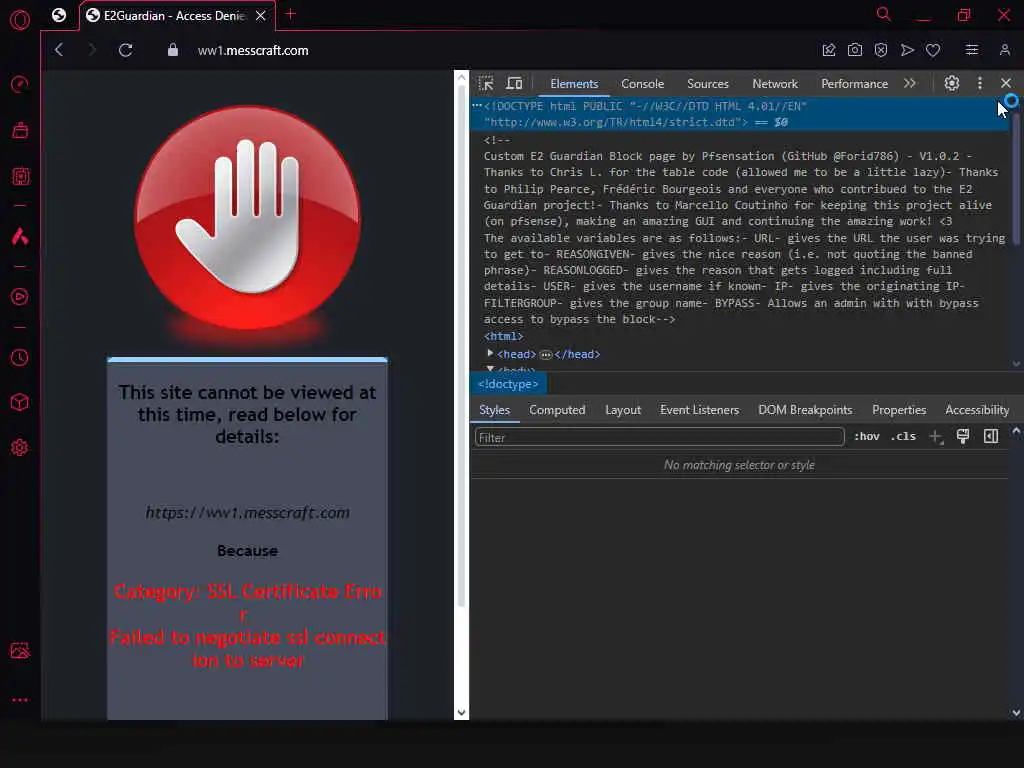The width and height of the screenshot is (1024, 768).
Task: Open the Accessibility pane tab
Action: coord(977,410)
